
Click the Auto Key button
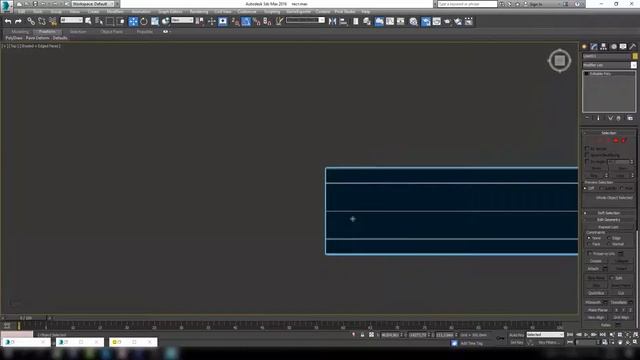[x=516, y=335]
